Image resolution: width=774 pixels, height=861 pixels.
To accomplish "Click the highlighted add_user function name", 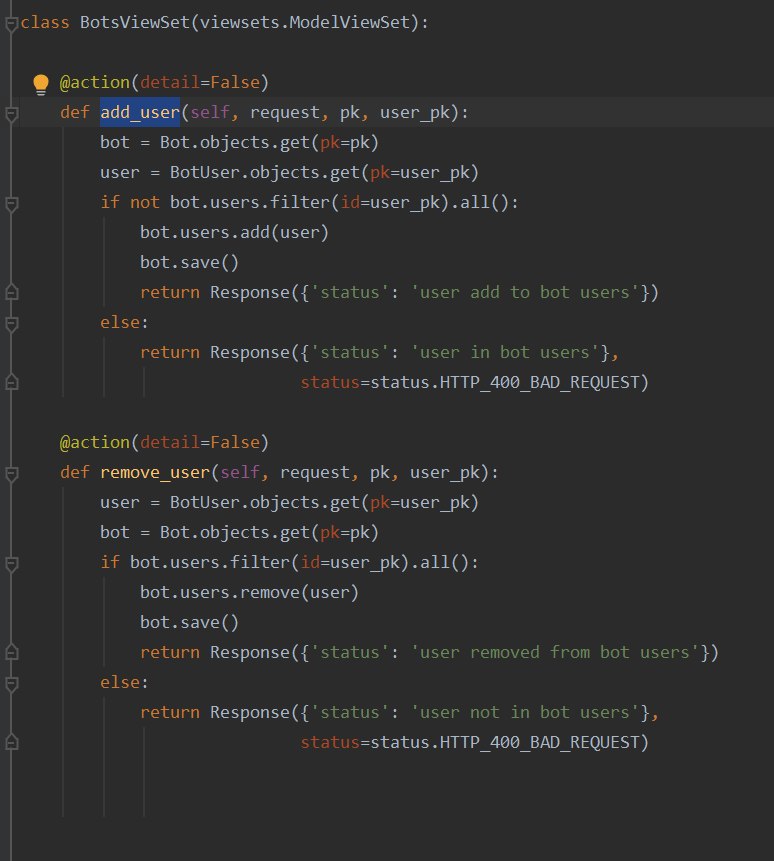I will (x=140, y=113).
